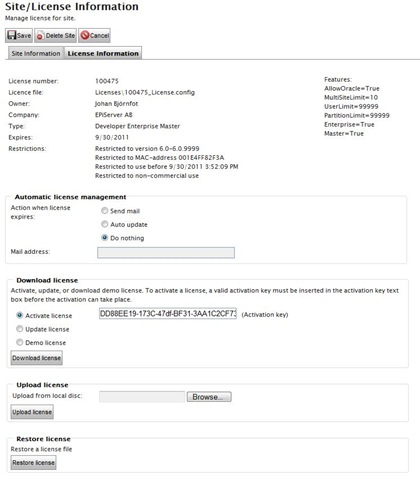The image size is (420, 480).
Task: Click the Restore license button
Action: [x=33, y=463]
